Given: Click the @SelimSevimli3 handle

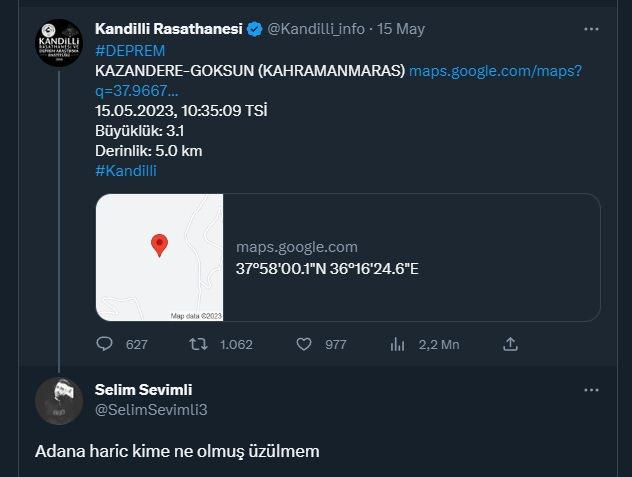Looking at the screenshot, I should pos(151,410).
